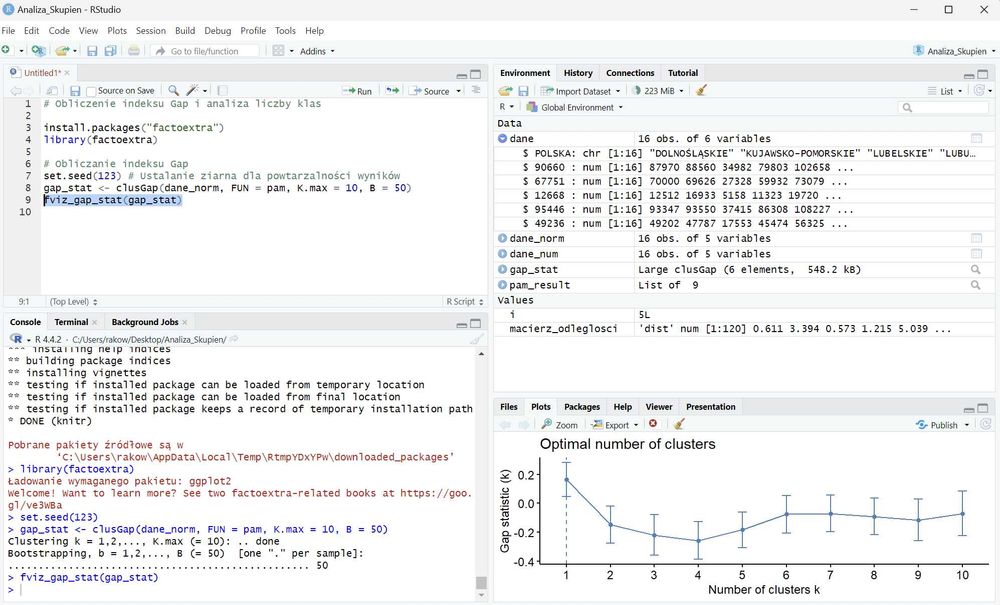Open the Plots menu in menu bar
Screen dimensions: 1000x605
(x=117, y=31)
